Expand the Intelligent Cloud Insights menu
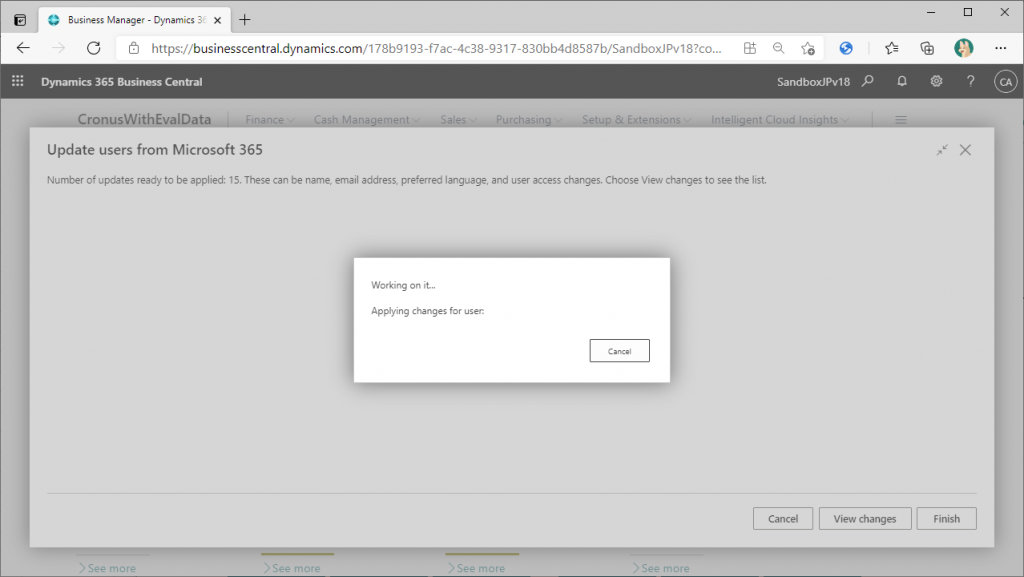Image resolution: width=1024 pixels, height=577 pixels. [780, 119]
